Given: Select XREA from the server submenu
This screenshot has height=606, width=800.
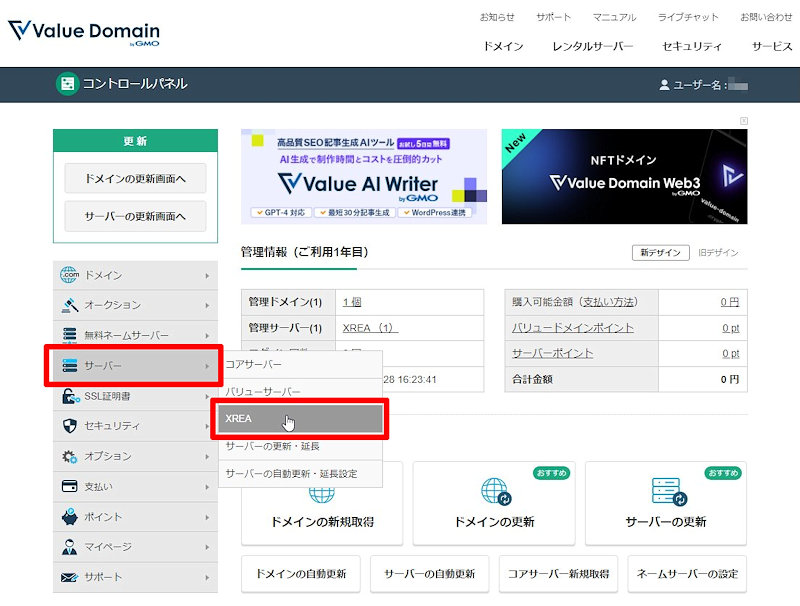Looking at the screenshot, I should pos(299,419).
